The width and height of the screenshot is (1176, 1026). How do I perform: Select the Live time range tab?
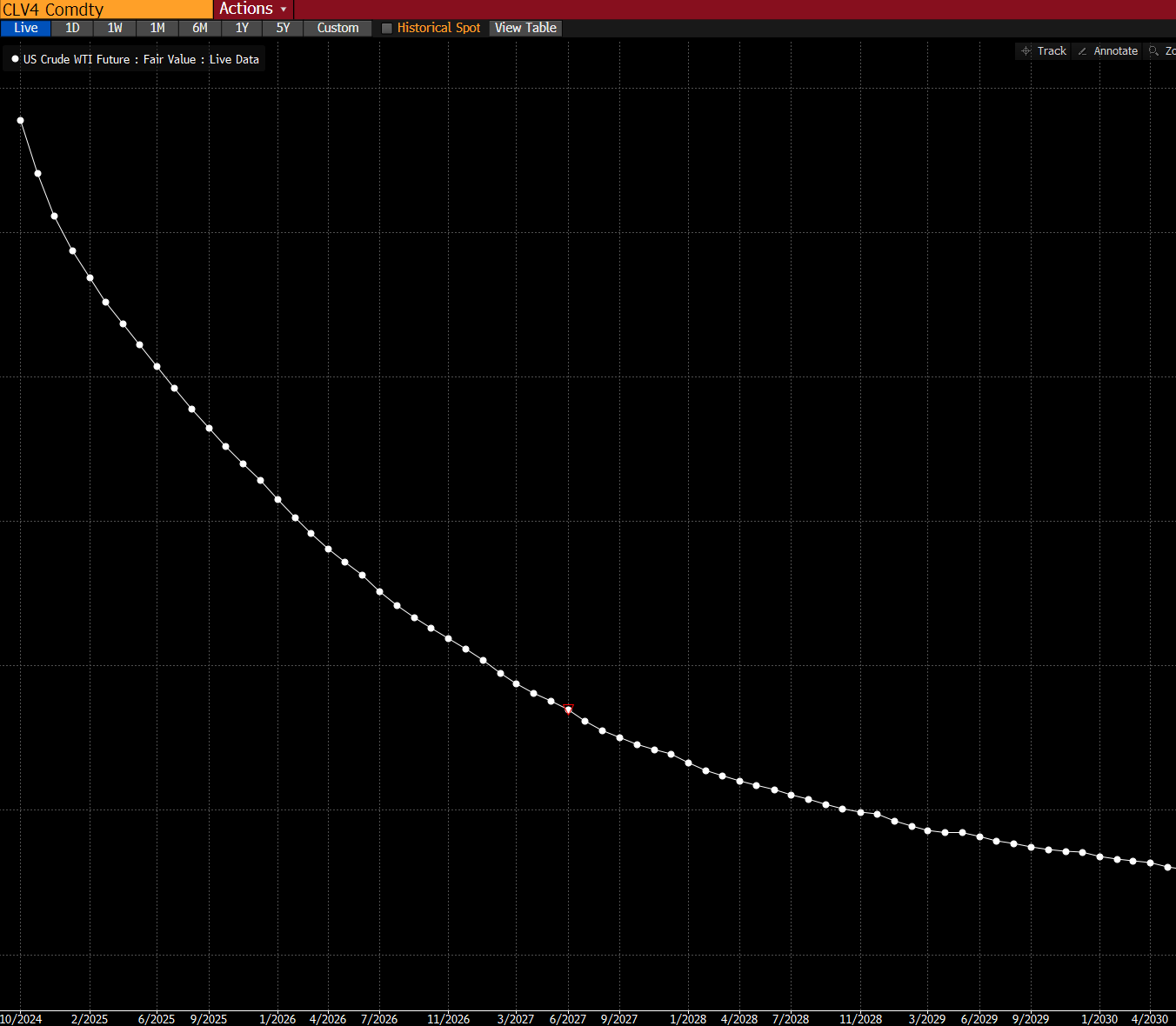point(26,28)
